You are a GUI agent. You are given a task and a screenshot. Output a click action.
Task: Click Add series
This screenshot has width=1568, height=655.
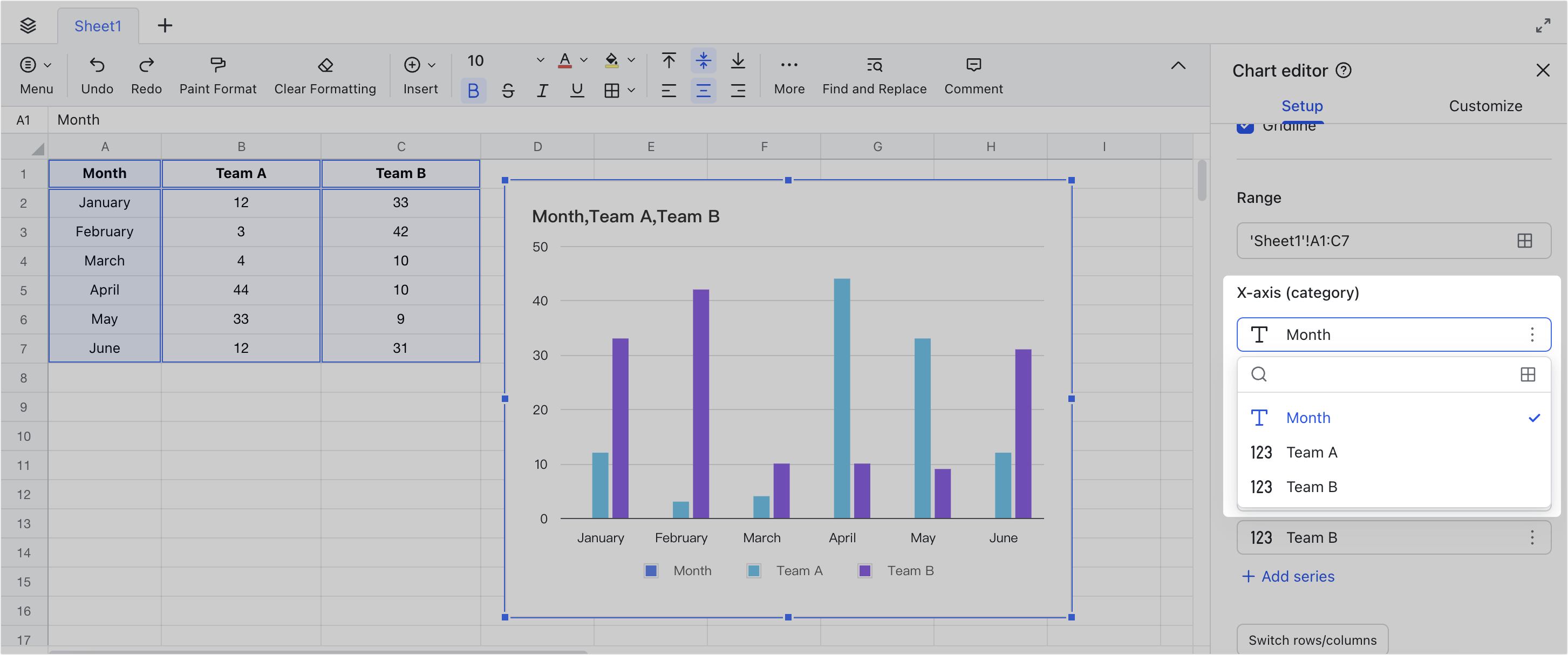click(1287, 576)
